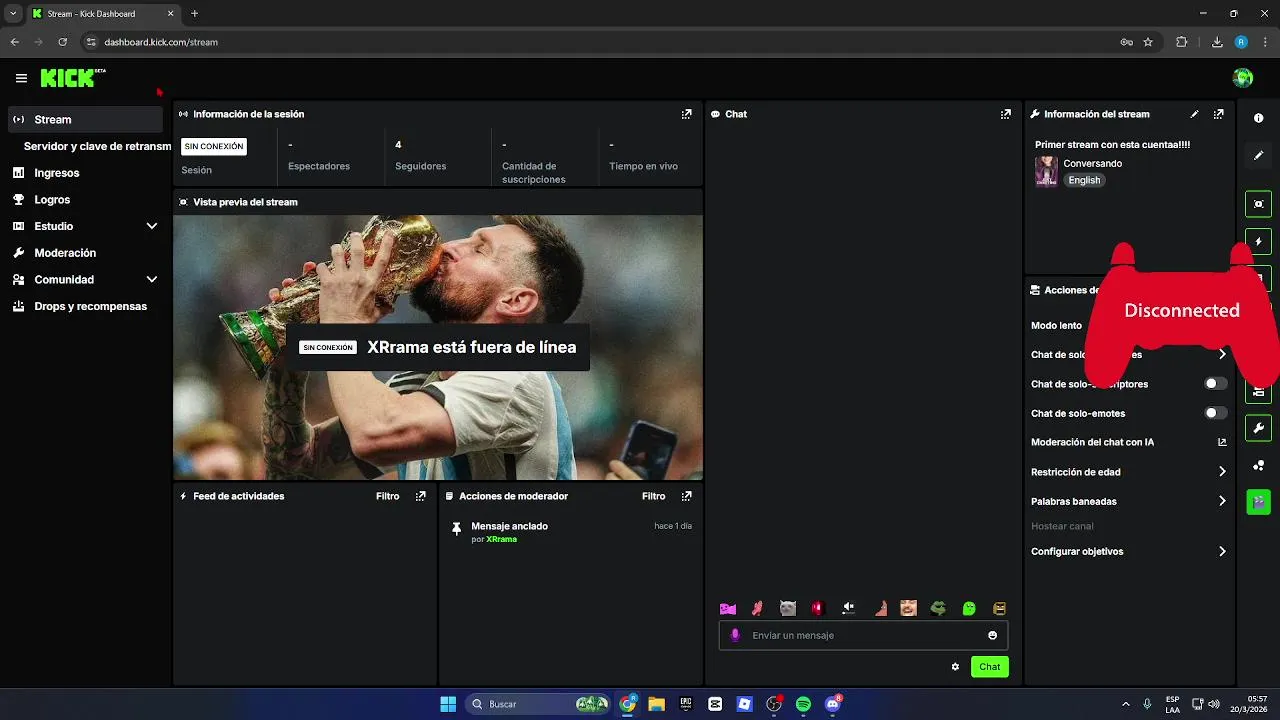Click the green Chat send button

(x=989, y=667)
